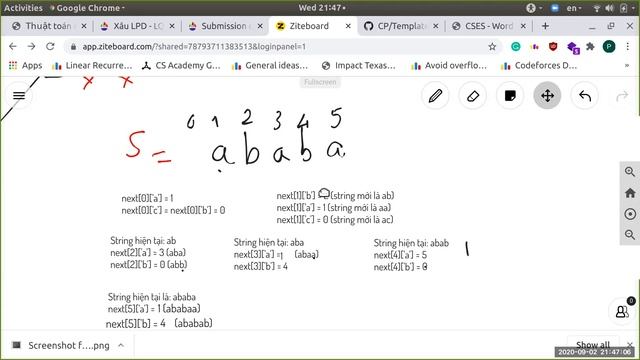Open the en input language dropdown
640x360 pixels.
click(573, 8)
